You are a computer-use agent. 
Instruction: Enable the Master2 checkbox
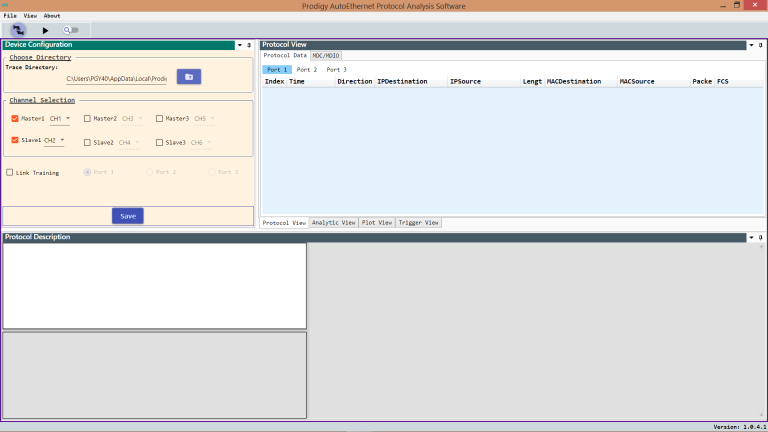point(87,119)
